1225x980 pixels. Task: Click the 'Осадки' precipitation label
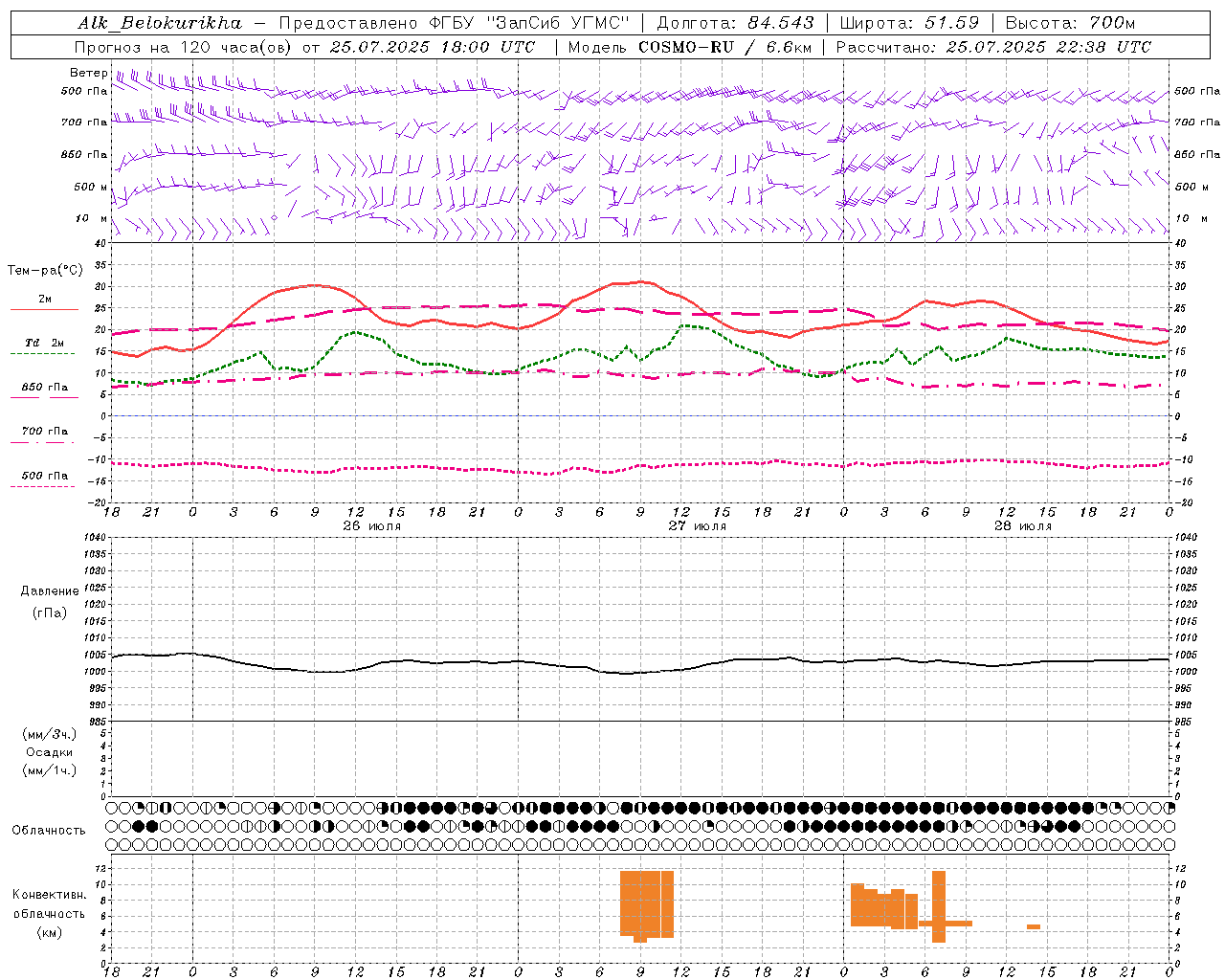click(x=50, y=752)
